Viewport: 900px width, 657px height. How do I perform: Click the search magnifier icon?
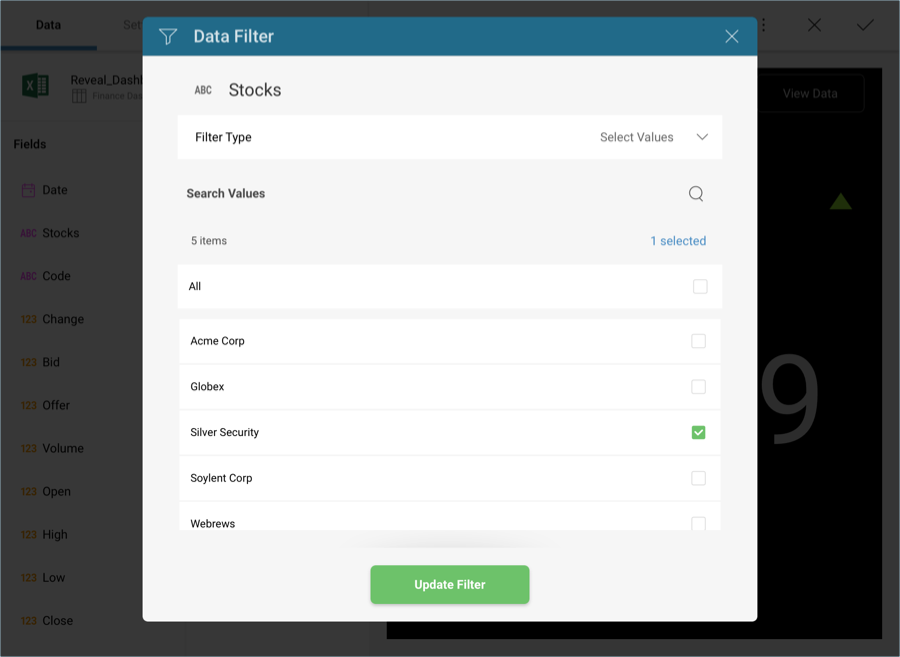click(x=696, y=193)
